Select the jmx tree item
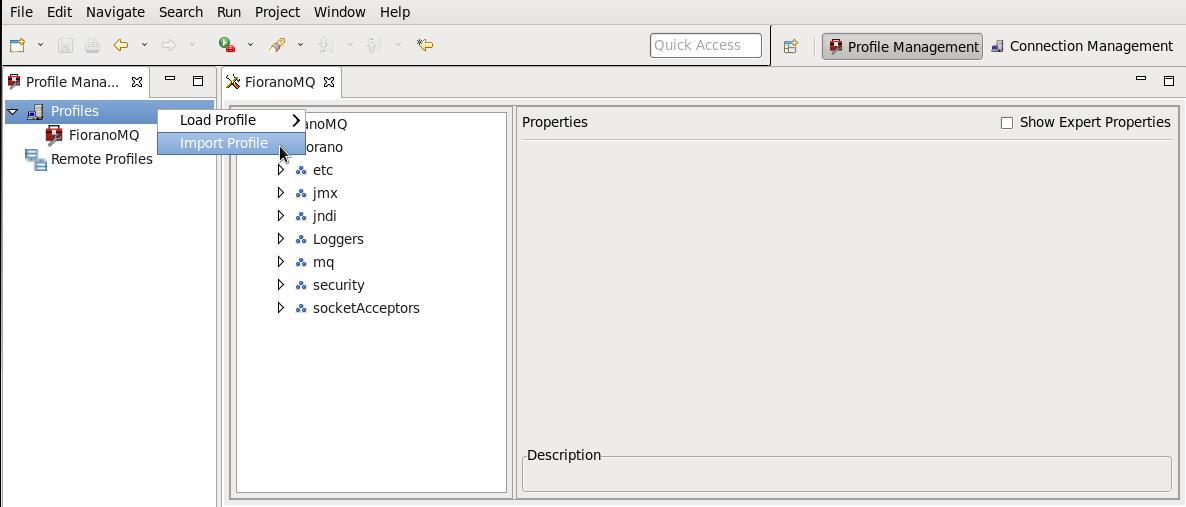 pyautogui.click(x=325, y=194)
